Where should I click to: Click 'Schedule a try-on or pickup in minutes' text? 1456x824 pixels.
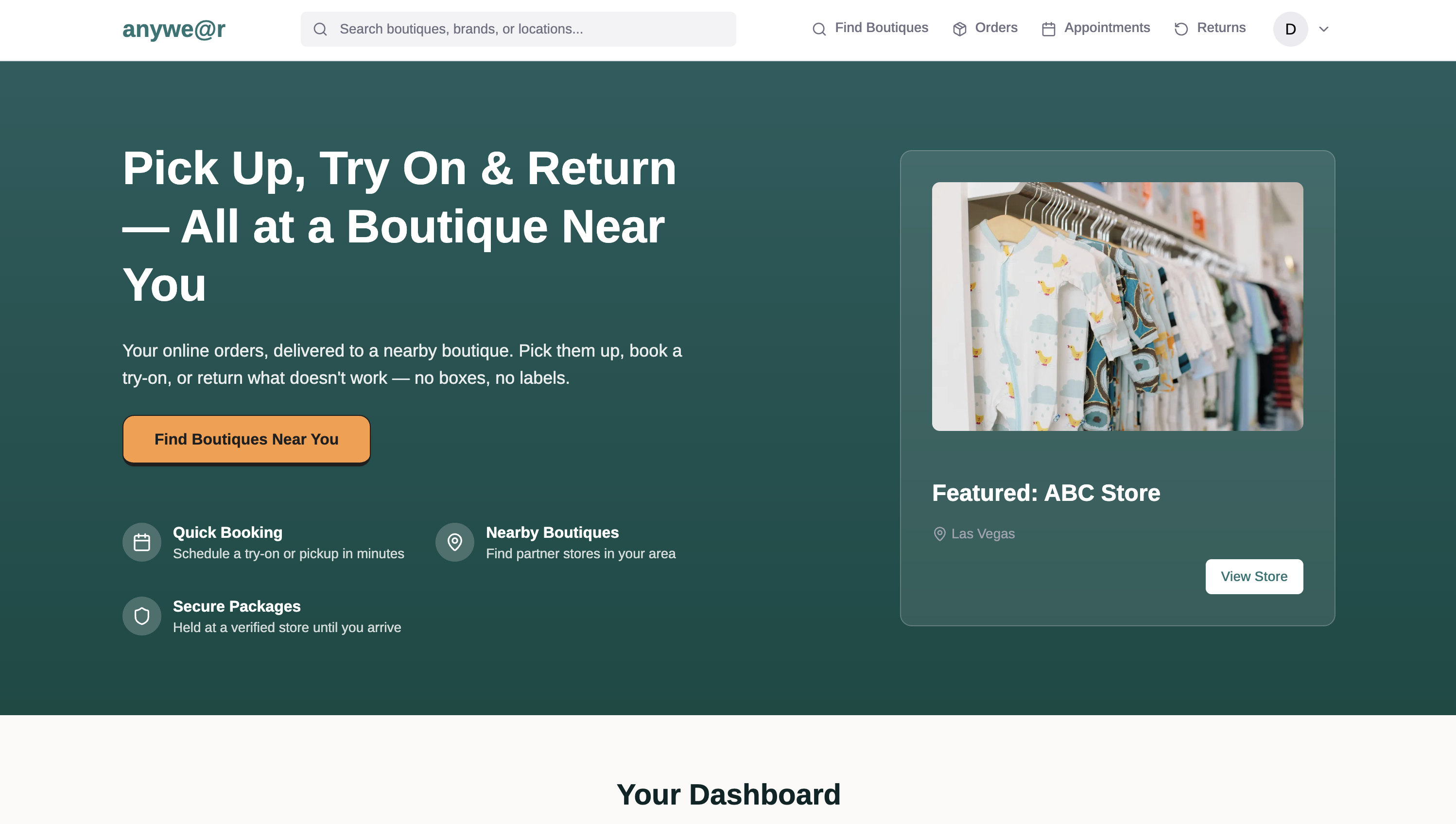click(288, 553)
